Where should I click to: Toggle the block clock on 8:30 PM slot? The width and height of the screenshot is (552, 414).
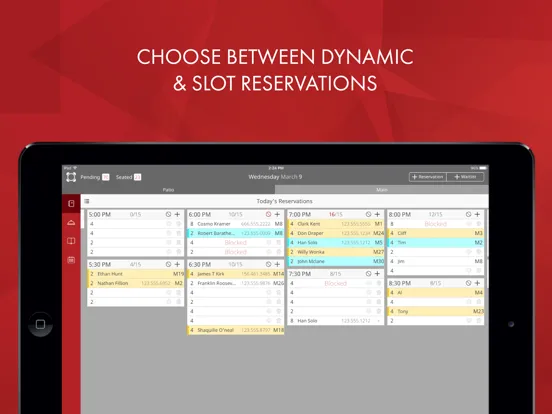(x=468, y=283)
